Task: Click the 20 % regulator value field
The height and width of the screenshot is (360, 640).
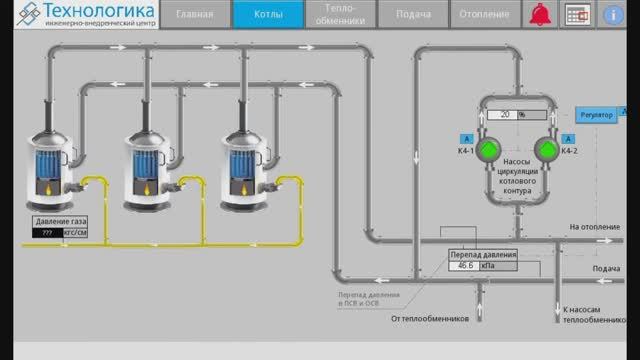Action: 517,115
